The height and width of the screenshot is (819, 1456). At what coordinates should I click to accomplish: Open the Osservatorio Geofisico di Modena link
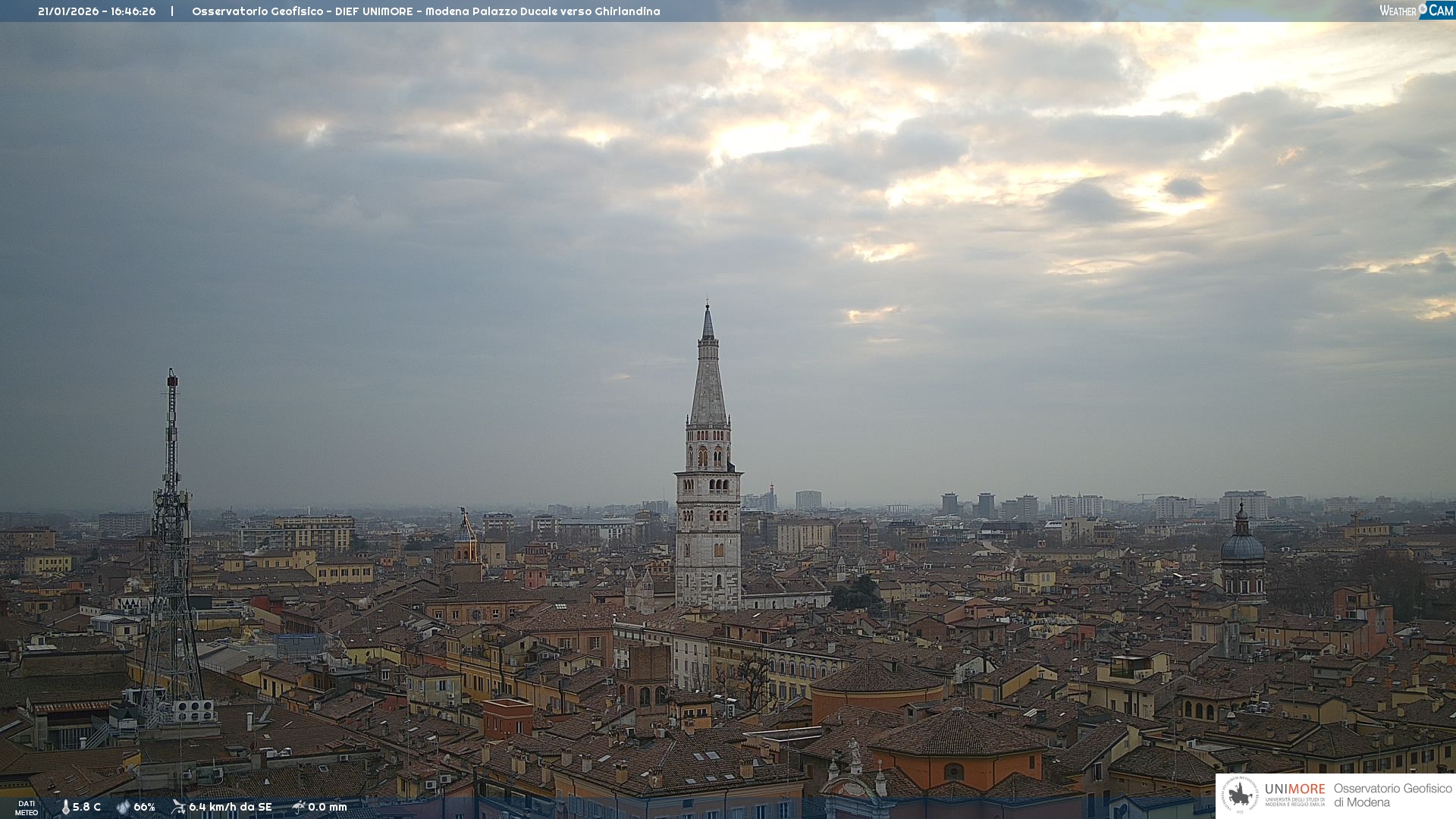click(1392, 795)
